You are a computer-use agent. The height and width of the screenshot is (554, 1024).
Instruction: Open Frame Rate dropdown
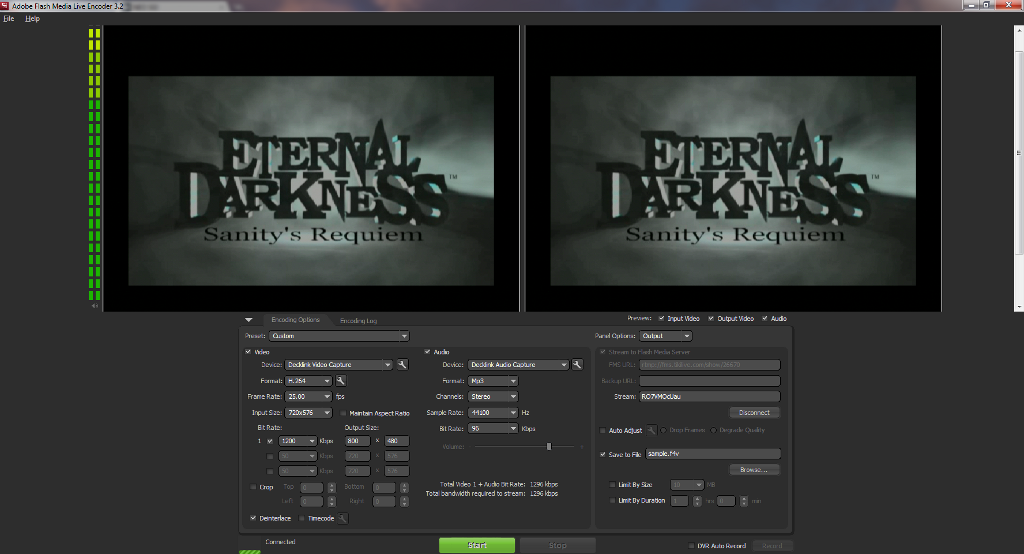(x=308, y=396)
